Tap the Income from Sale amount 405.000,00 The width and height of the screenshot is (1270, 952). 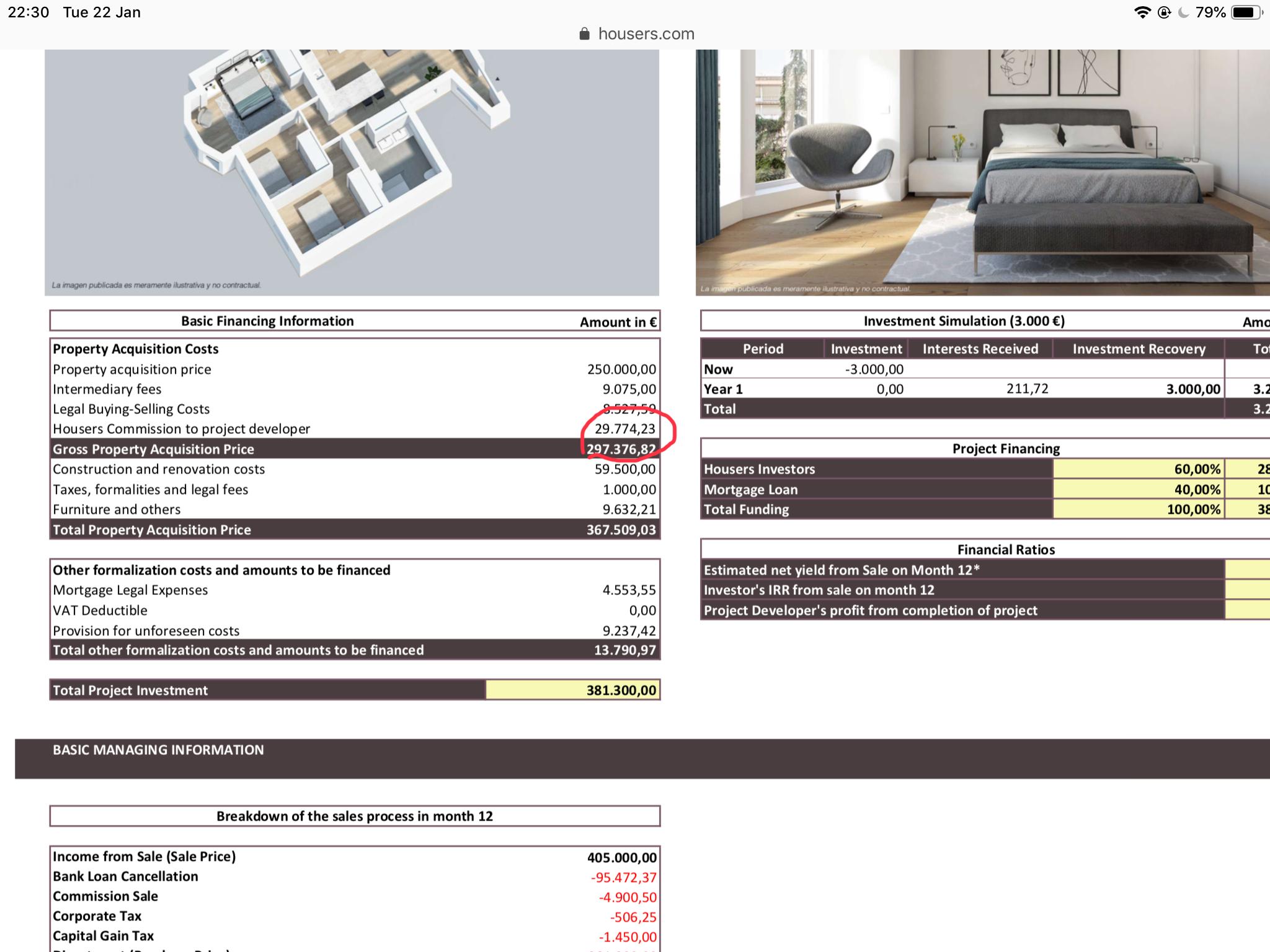point(621,857)
